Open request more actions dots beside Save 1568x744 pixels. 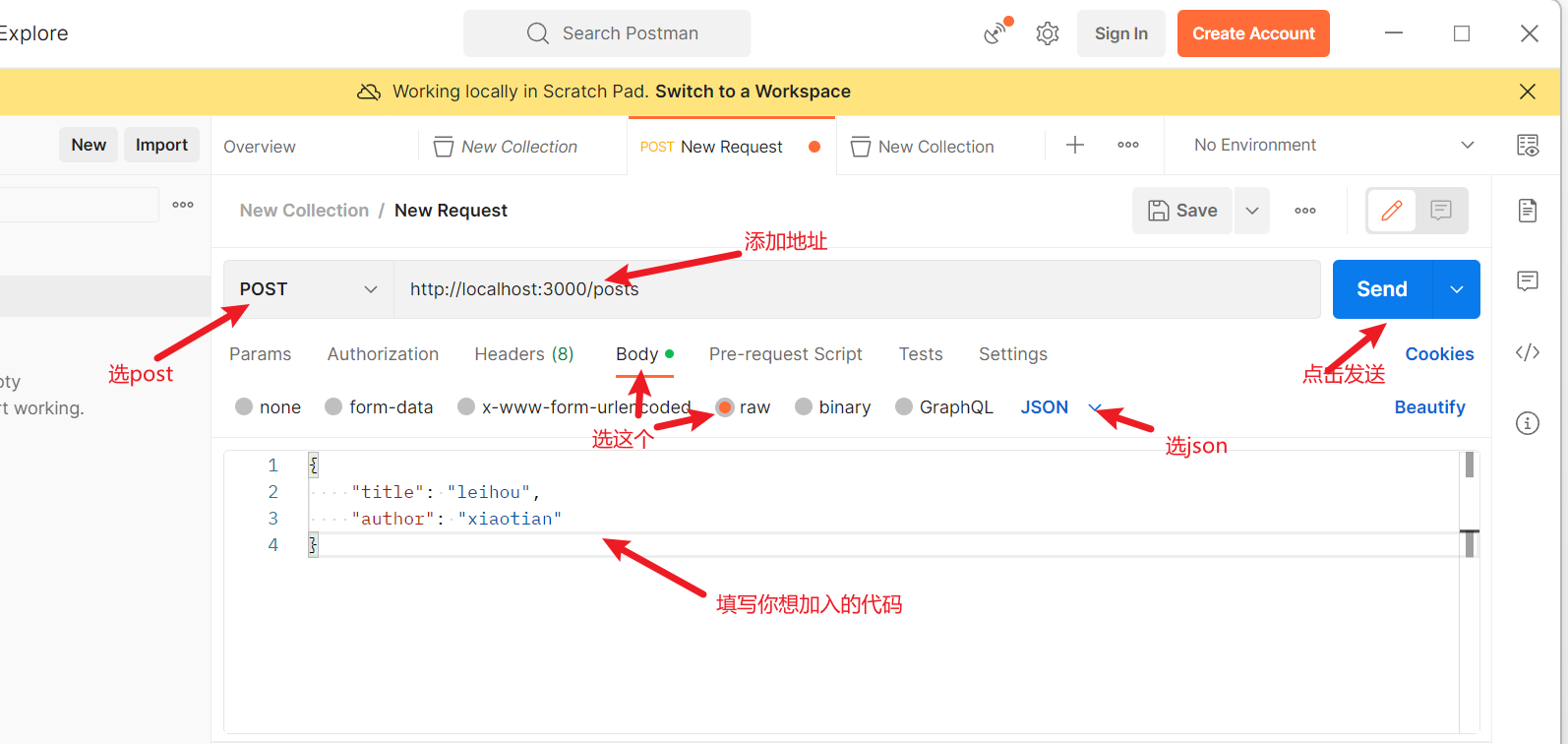coord(1305,211)
